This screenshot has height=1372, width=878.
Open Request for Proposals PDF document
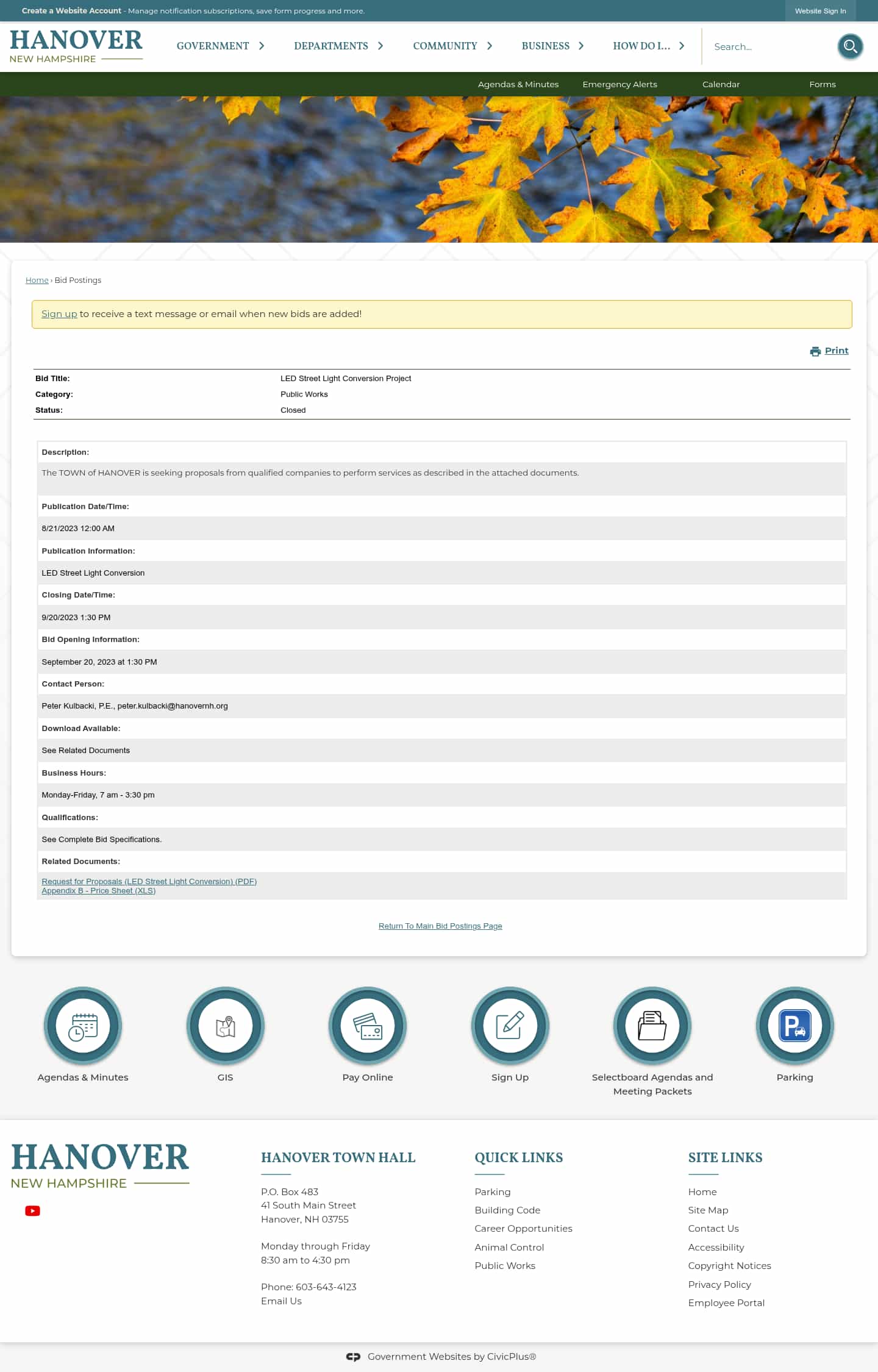point(149,881)
